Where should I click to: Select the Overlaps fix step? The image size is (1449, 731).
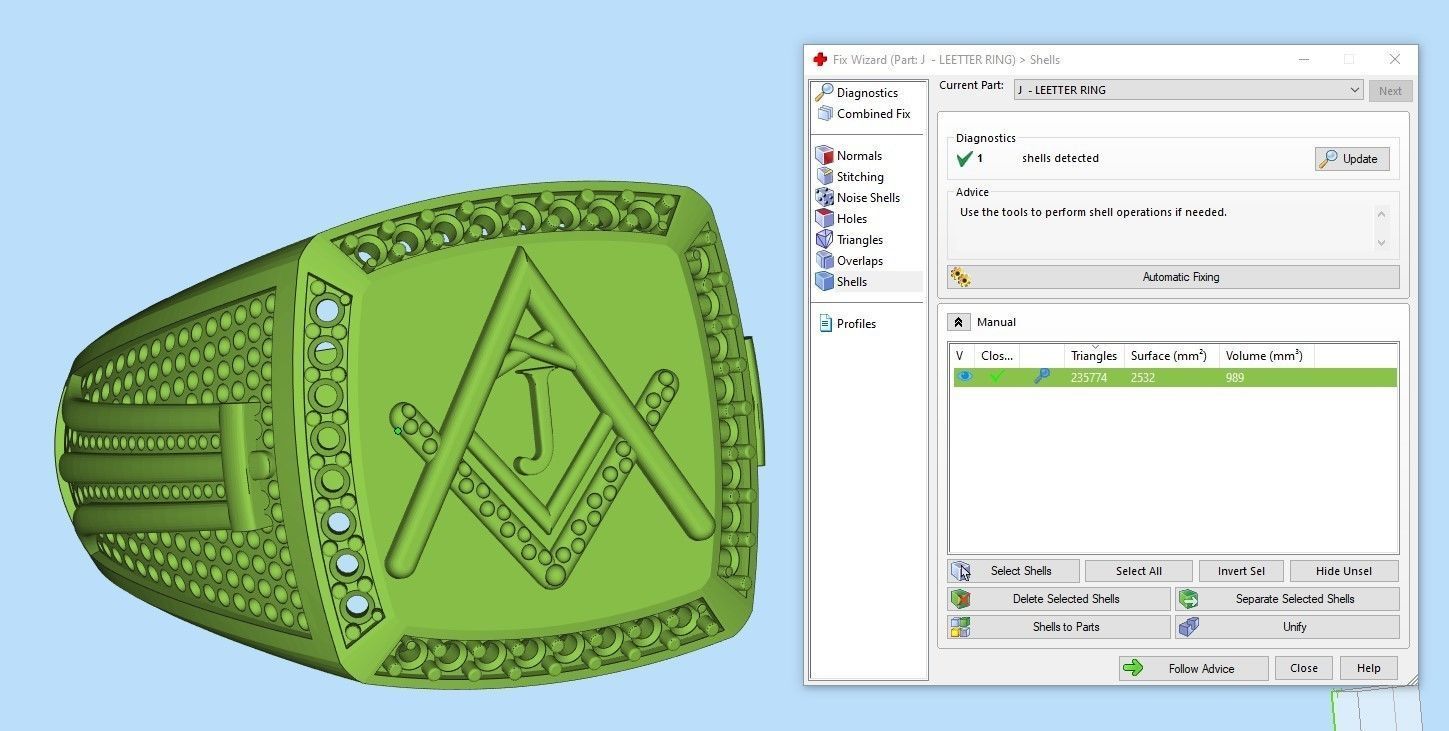pyautogui.click(x=860, y=261)
